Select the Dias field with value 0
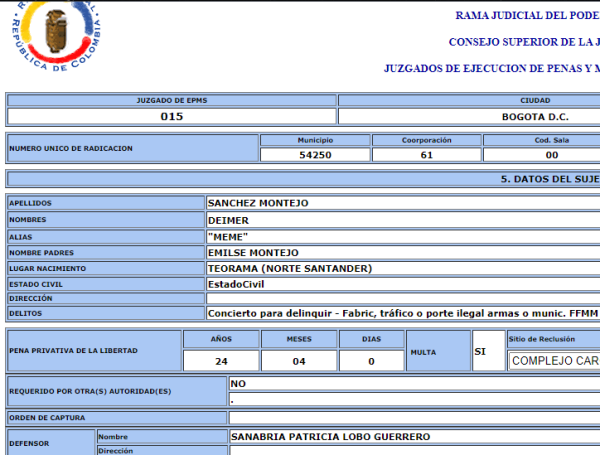600x455 pixels. (370, 361)
